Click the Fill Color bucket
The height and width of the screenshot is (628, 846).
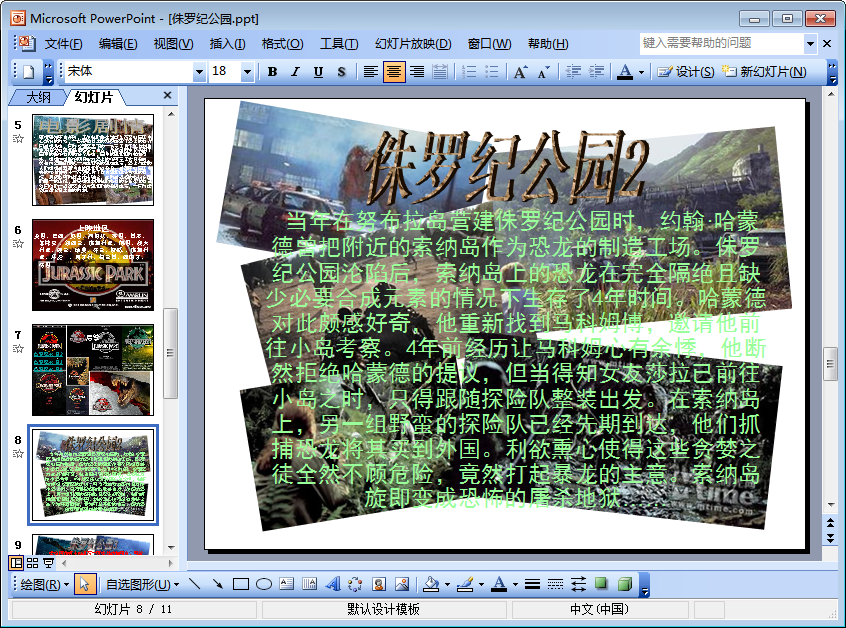point(431,584)
